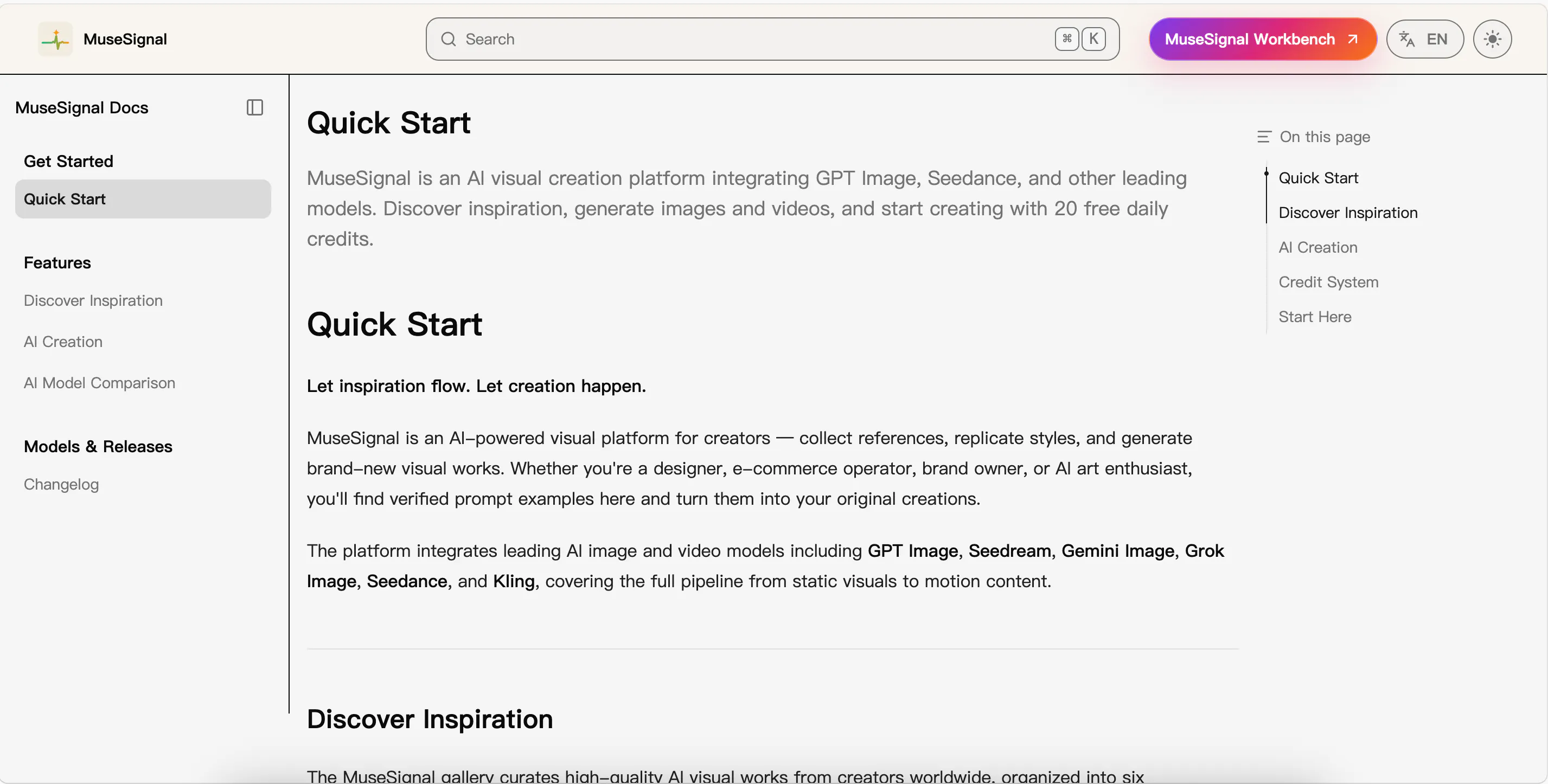Click the command key shortcut badge
1548x784 pixels.
tap(1067, 39)
